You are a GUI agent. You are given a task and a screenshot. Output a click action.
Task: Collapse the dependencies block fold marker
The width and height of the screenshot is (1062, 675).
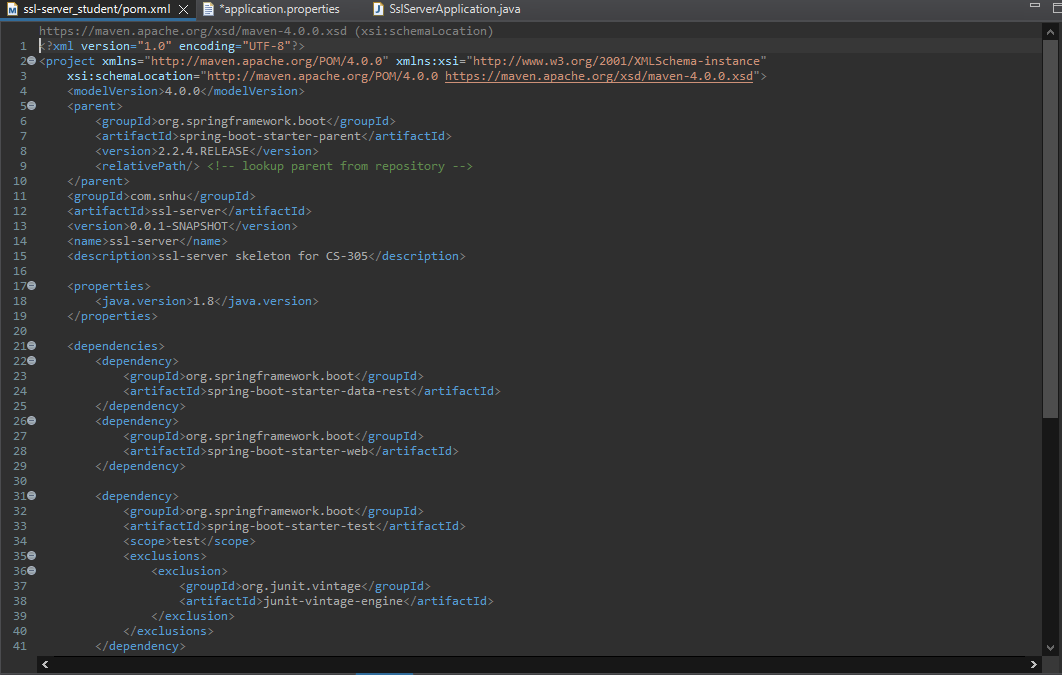31,345
